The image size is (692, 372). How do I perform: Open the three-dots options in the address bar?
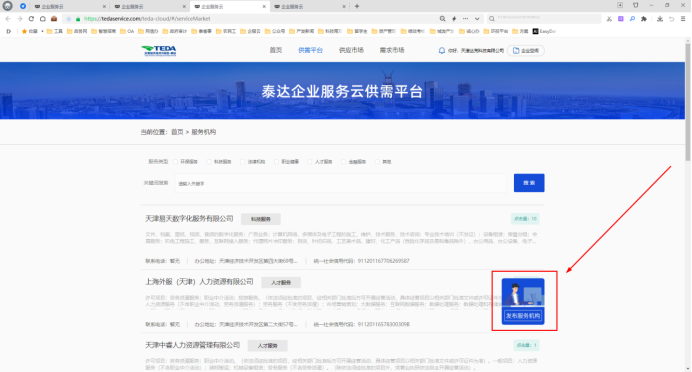[x=465, y=19]
